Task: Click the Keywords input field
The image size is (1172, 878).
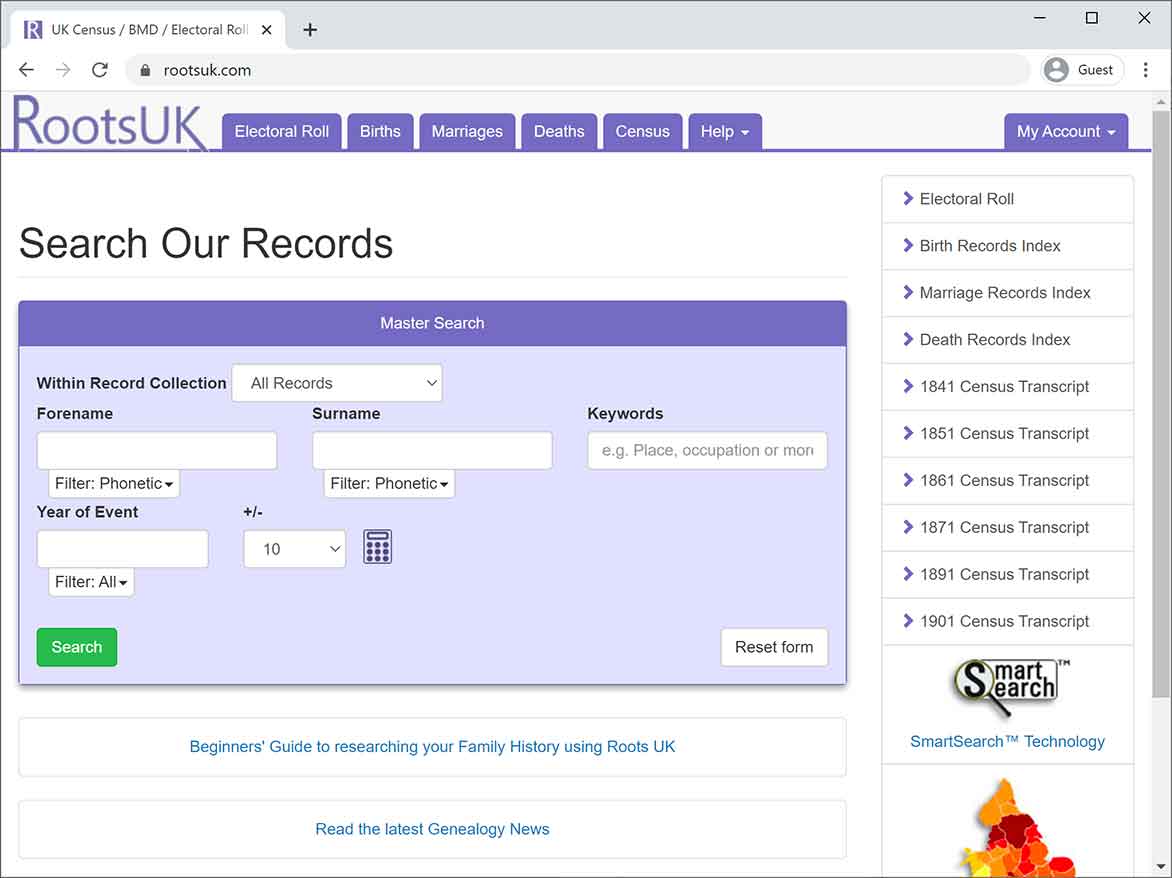Action: coord(707,451)
